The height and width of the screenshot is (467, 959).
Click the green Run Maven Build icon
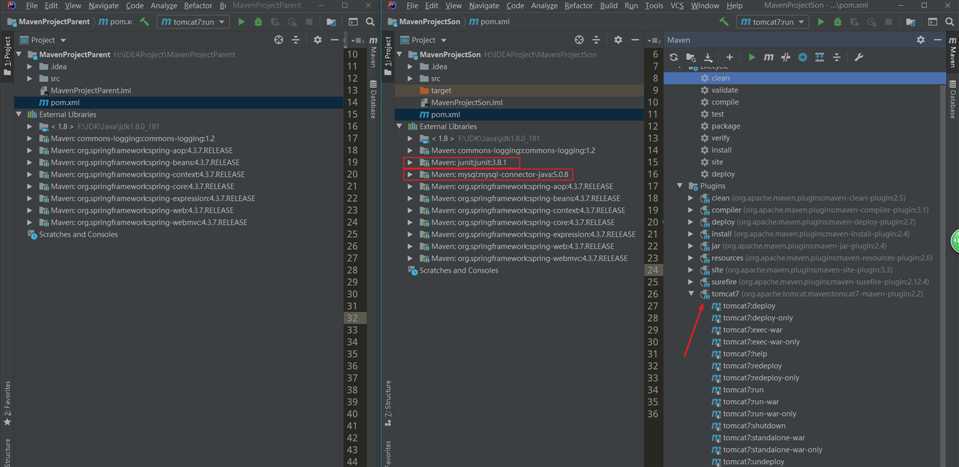(752, 57)
